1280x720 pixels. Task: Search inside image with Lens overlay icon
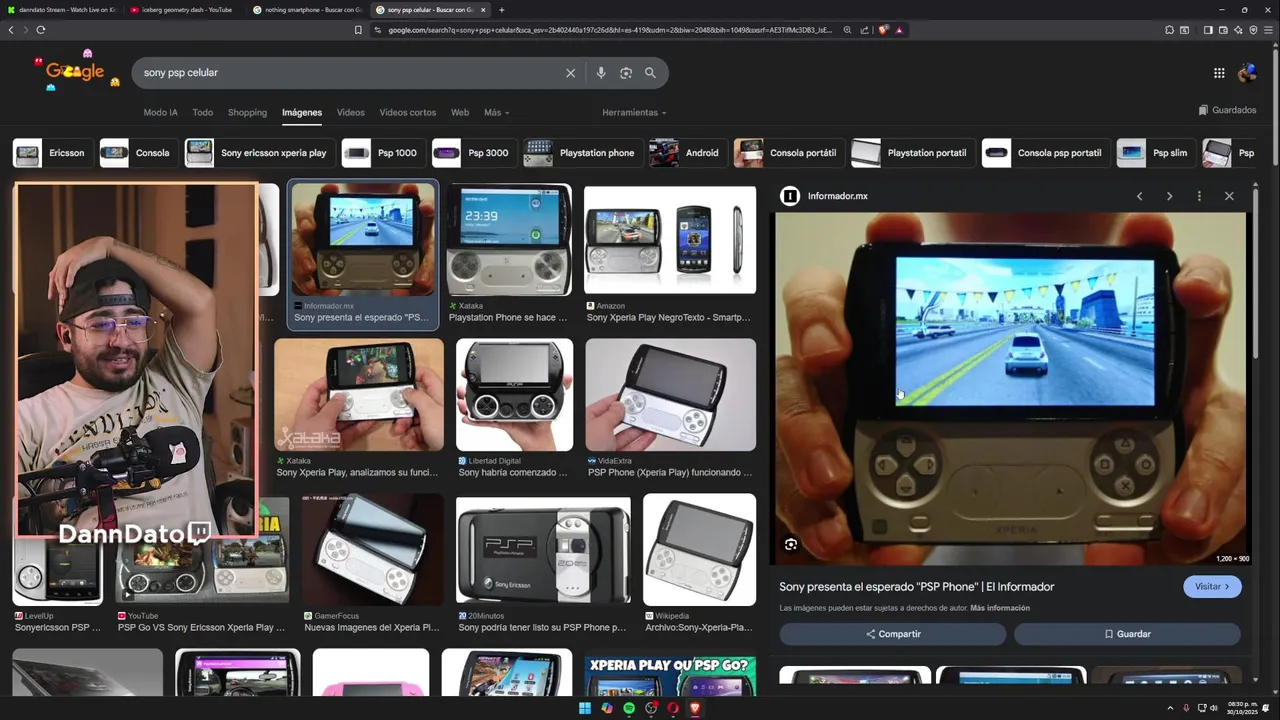click(x=791, y=545)
